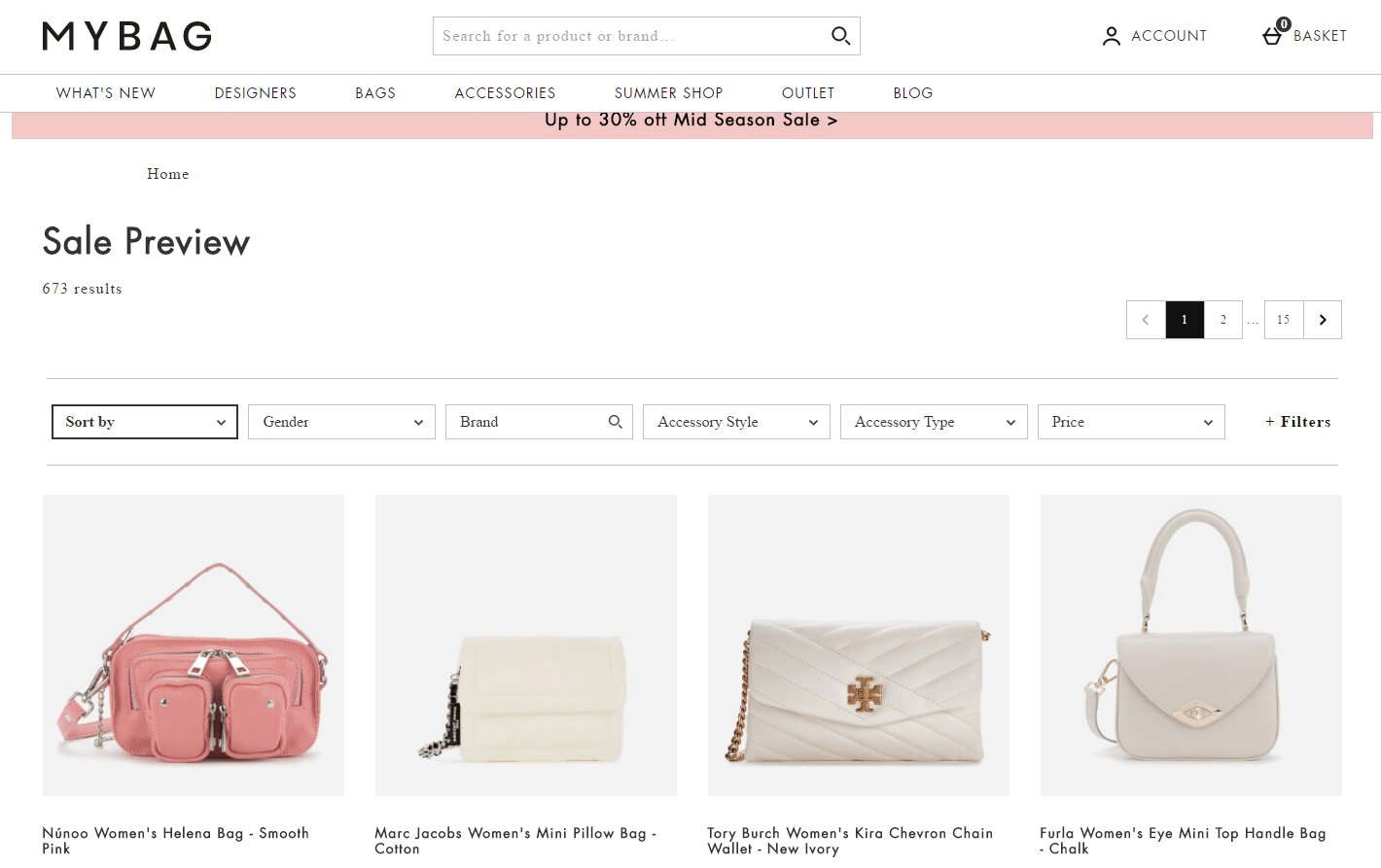
Task: Expand Accessory Style dropdown
Action: pos(736,422)
